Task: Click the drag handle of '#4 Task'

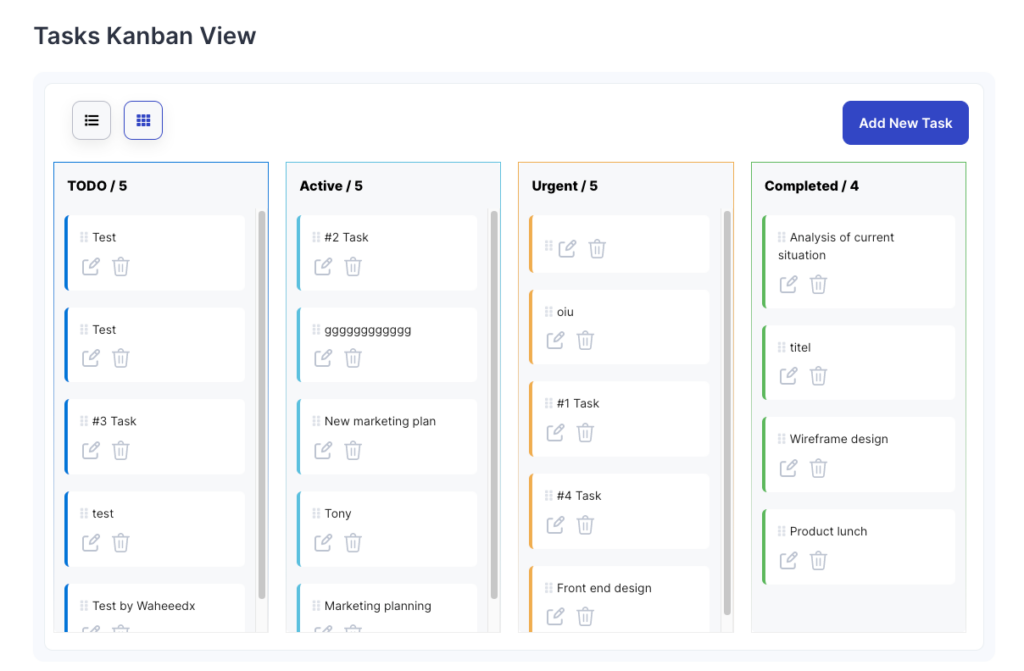Action: tap(548, 496)
